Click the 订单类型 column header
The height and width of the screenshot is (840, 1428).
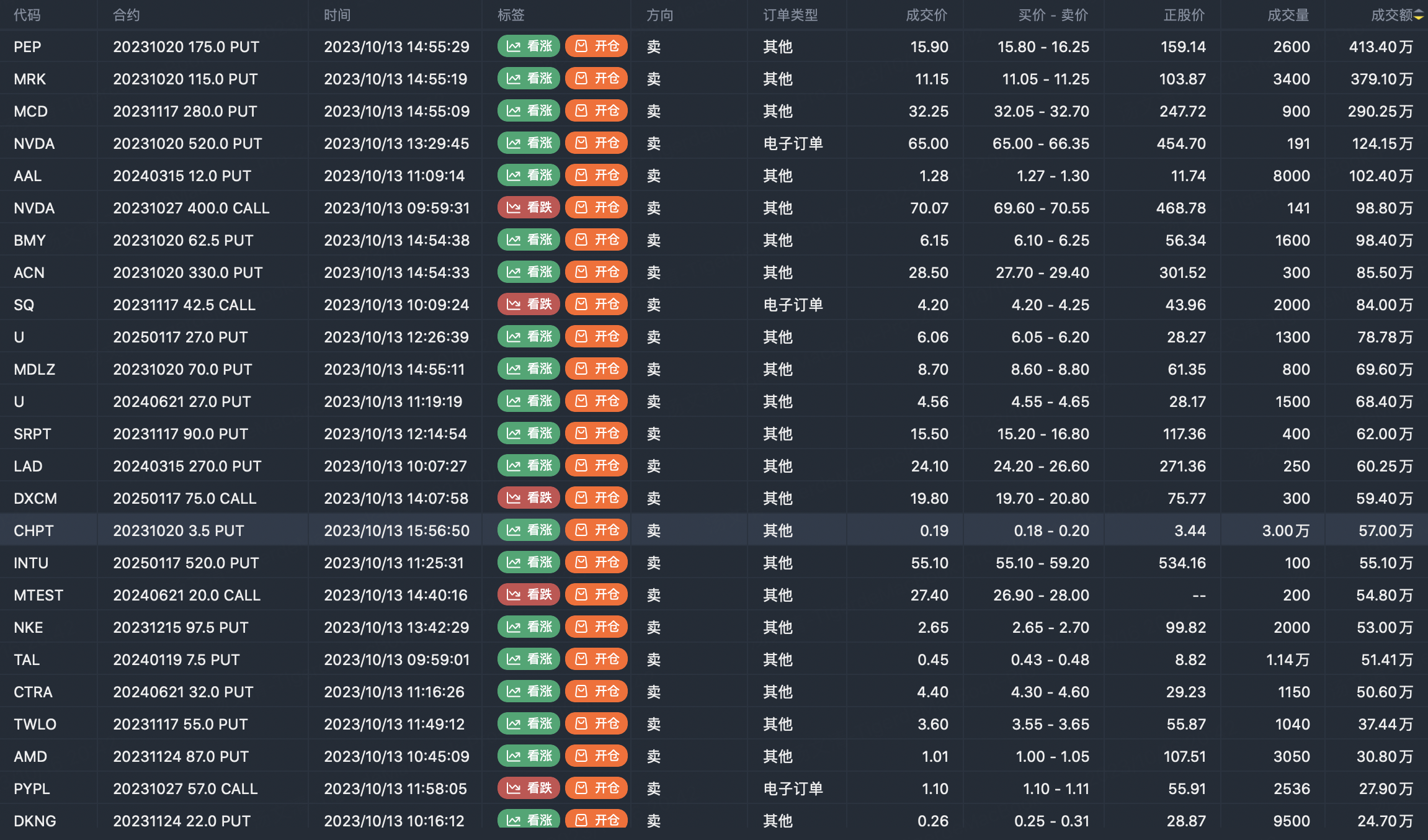coord(790,15)
